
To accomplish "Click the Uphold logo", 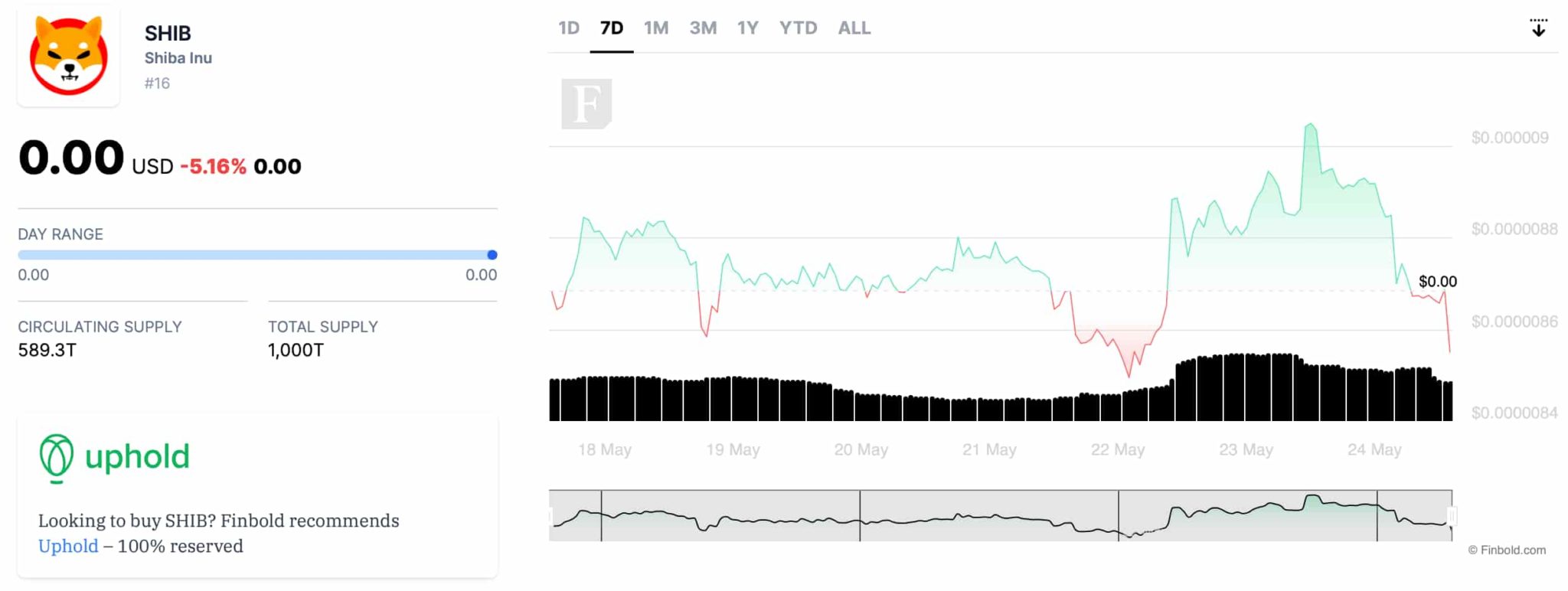I will pyautogui.click(x=115, y=458).
